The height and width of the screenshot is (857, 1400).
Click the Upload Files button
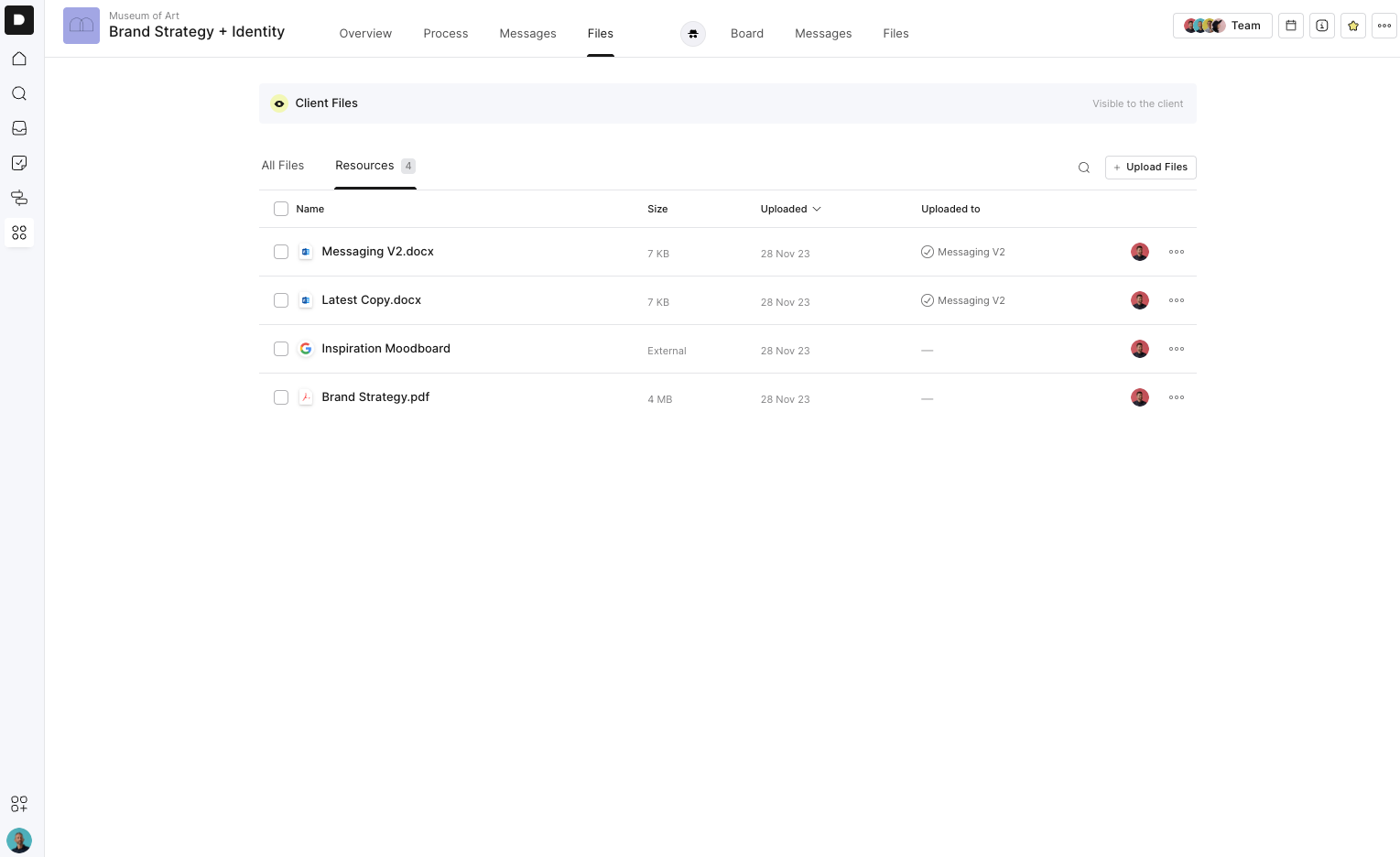point(1151,168)
